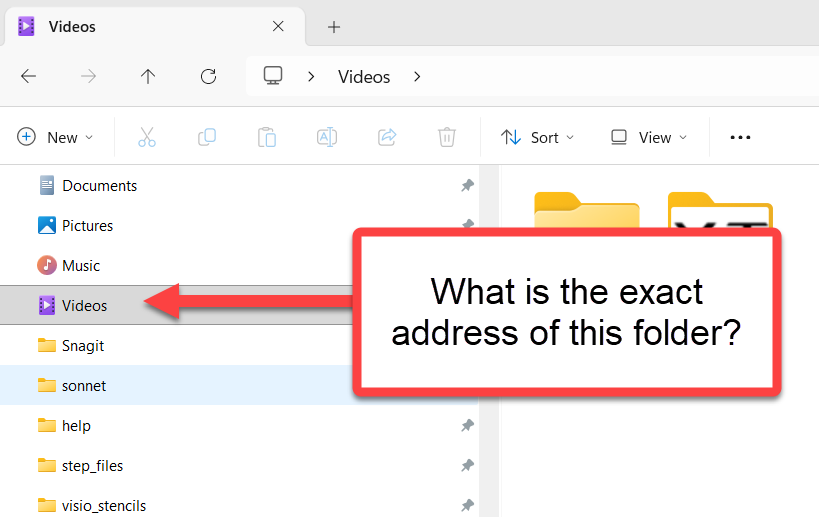The height and width of the screenshot is (517, 819).
Task: Expand chevron after the monitor icon
Action: (x=311, y=77)
